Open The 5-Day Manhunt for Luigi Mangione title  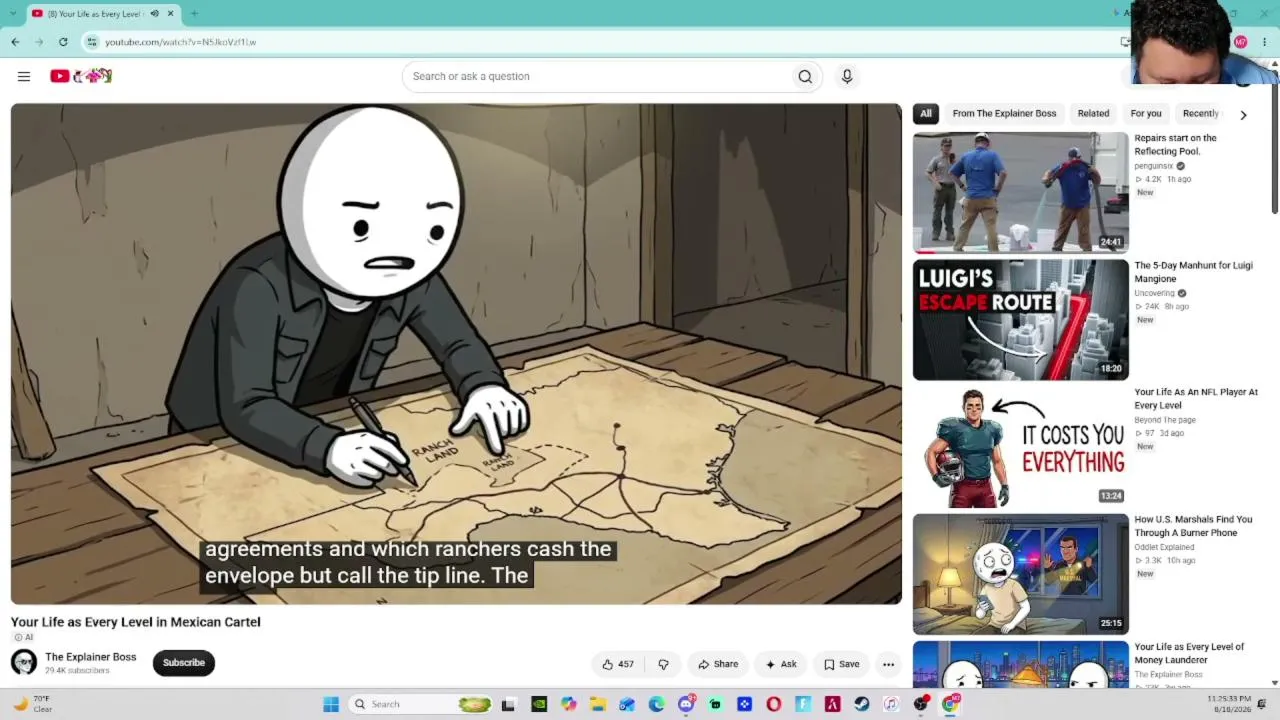click(1193, 272)
